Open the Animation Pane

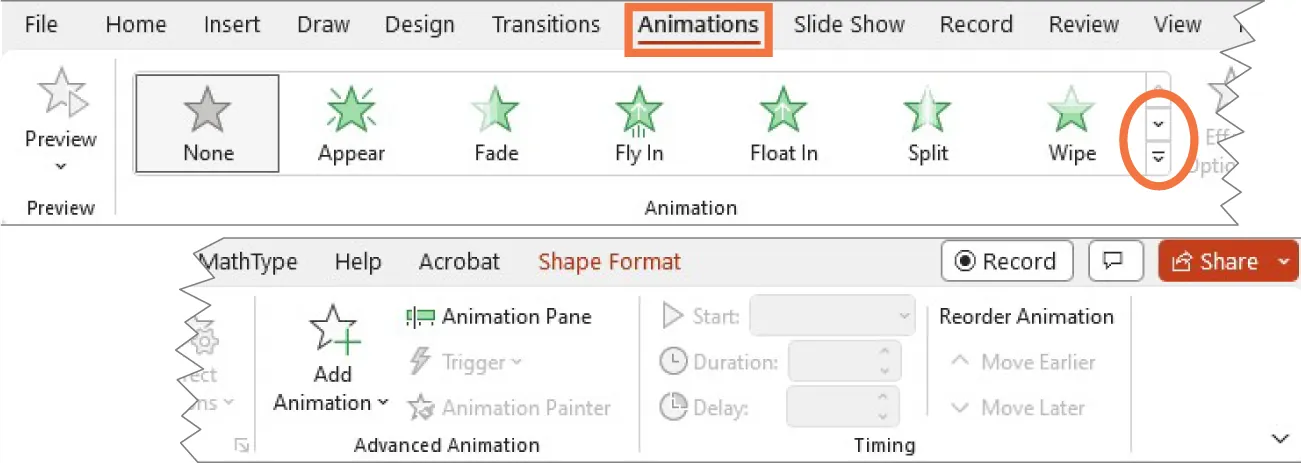(x=499, y=317)
